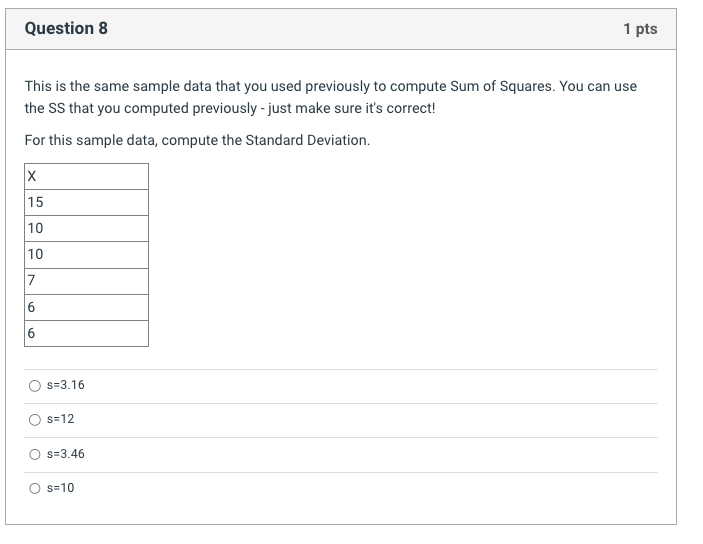
Task: Click the Question 8 heading
Action: [x=66, y=29]
